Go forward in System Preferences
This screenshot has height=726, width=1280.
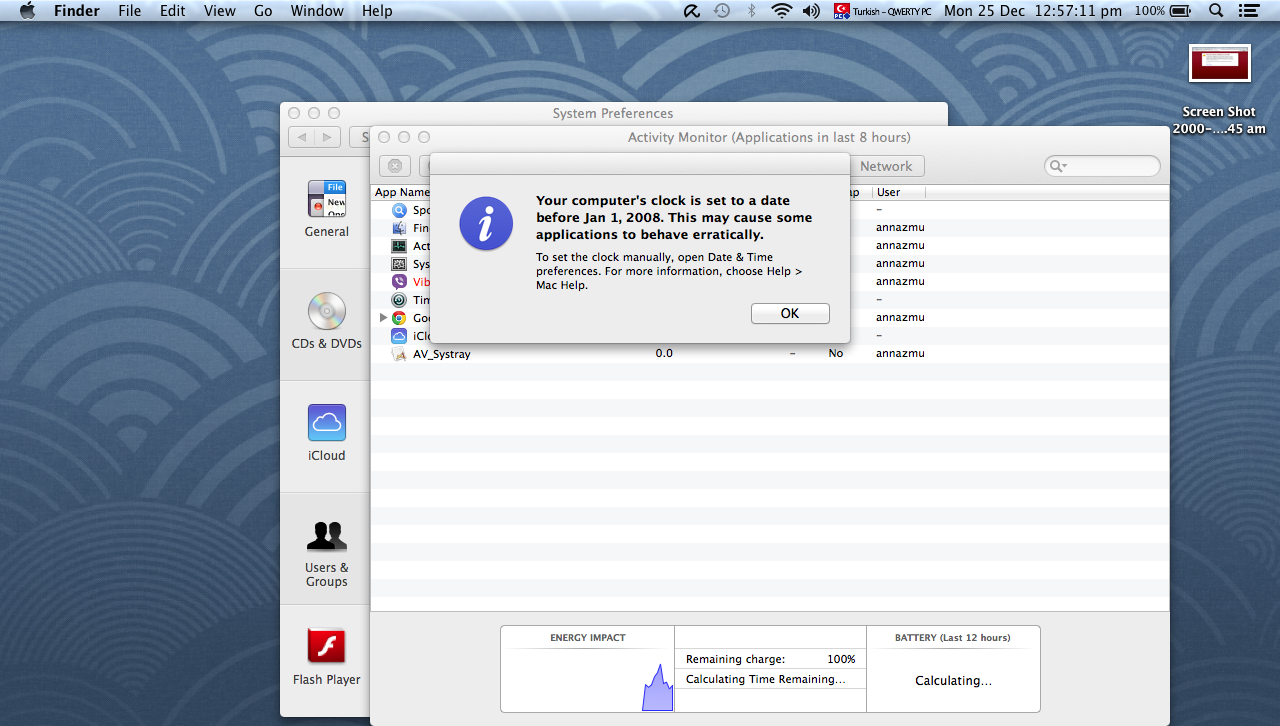click(327, 137)
